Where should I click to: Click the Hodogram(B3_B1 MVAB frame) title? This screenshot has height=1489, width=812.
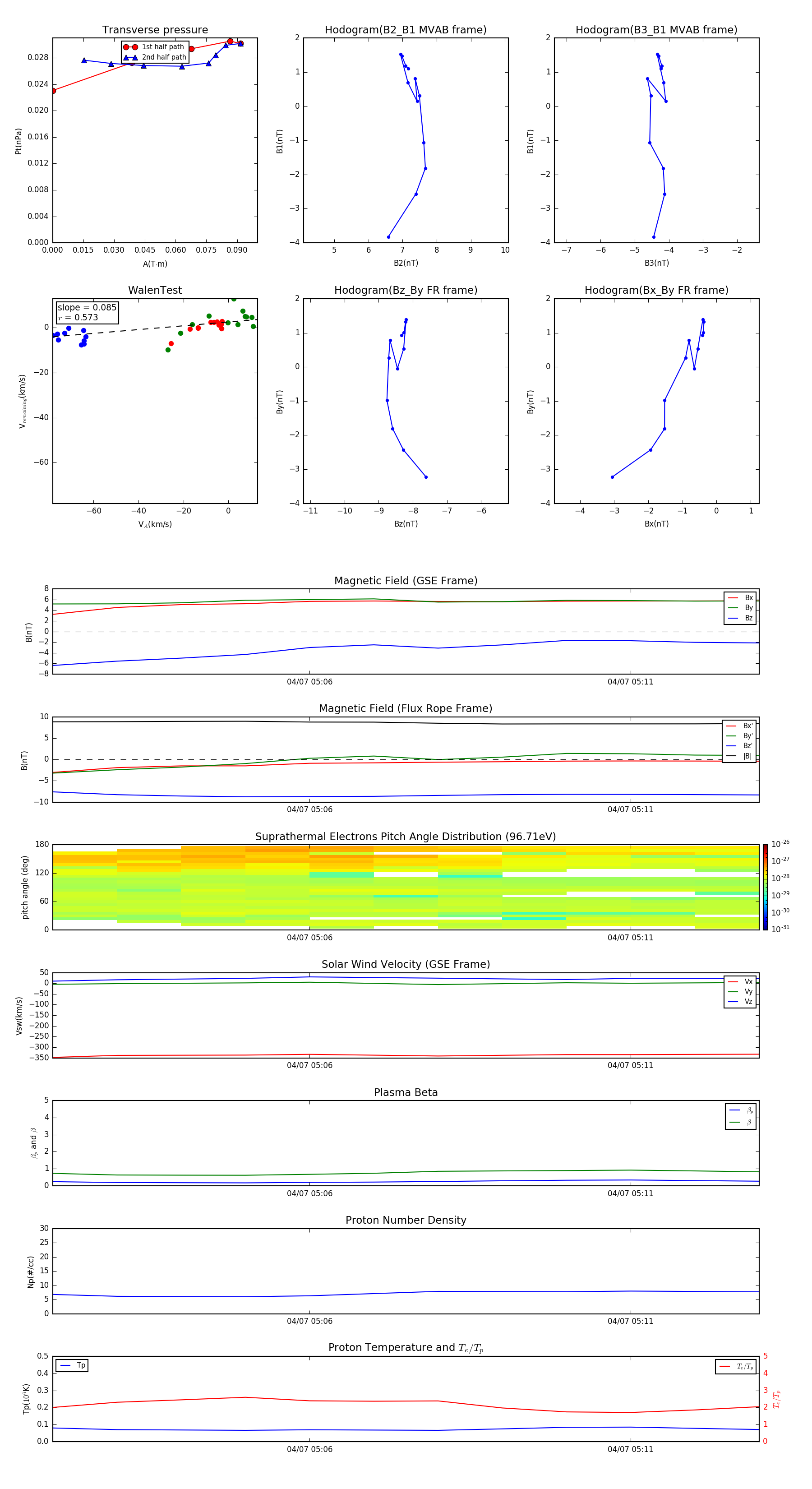click(656, 30)
